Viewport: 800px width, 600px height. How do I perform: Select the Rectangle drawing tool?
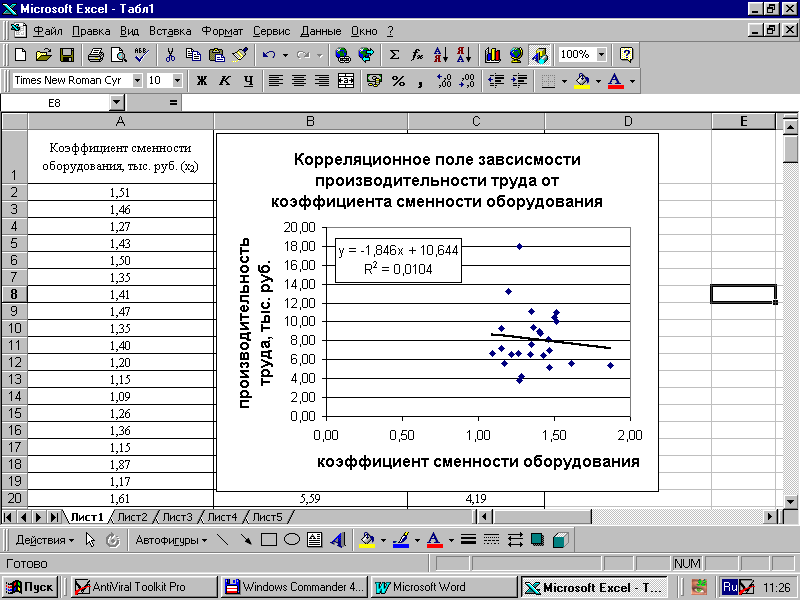pos(268,540)
